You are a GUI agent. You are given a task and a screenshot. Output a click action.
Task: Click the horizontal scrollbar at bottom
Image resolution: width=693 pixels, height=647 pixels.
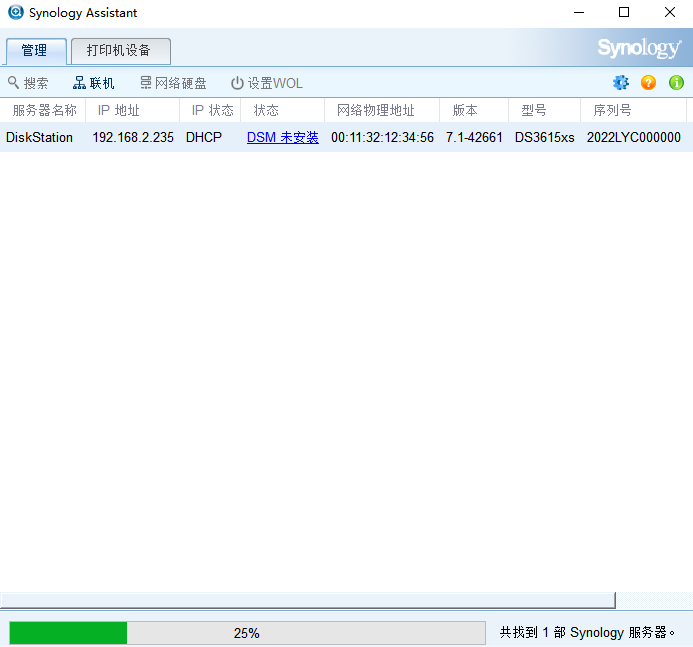tap(307, 600)
